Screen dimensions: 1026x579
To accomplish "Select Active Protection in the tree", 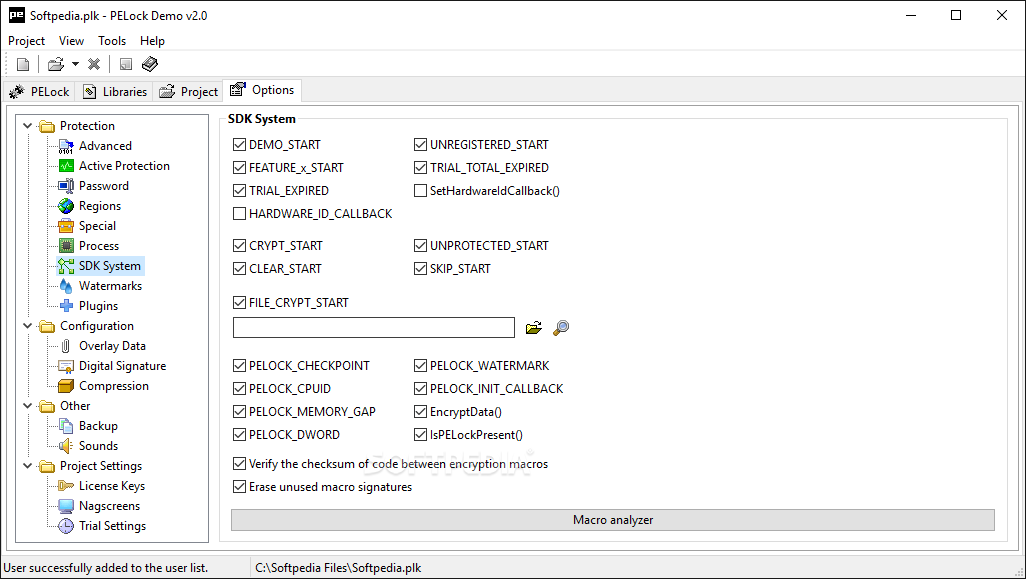I will point(124,166).
